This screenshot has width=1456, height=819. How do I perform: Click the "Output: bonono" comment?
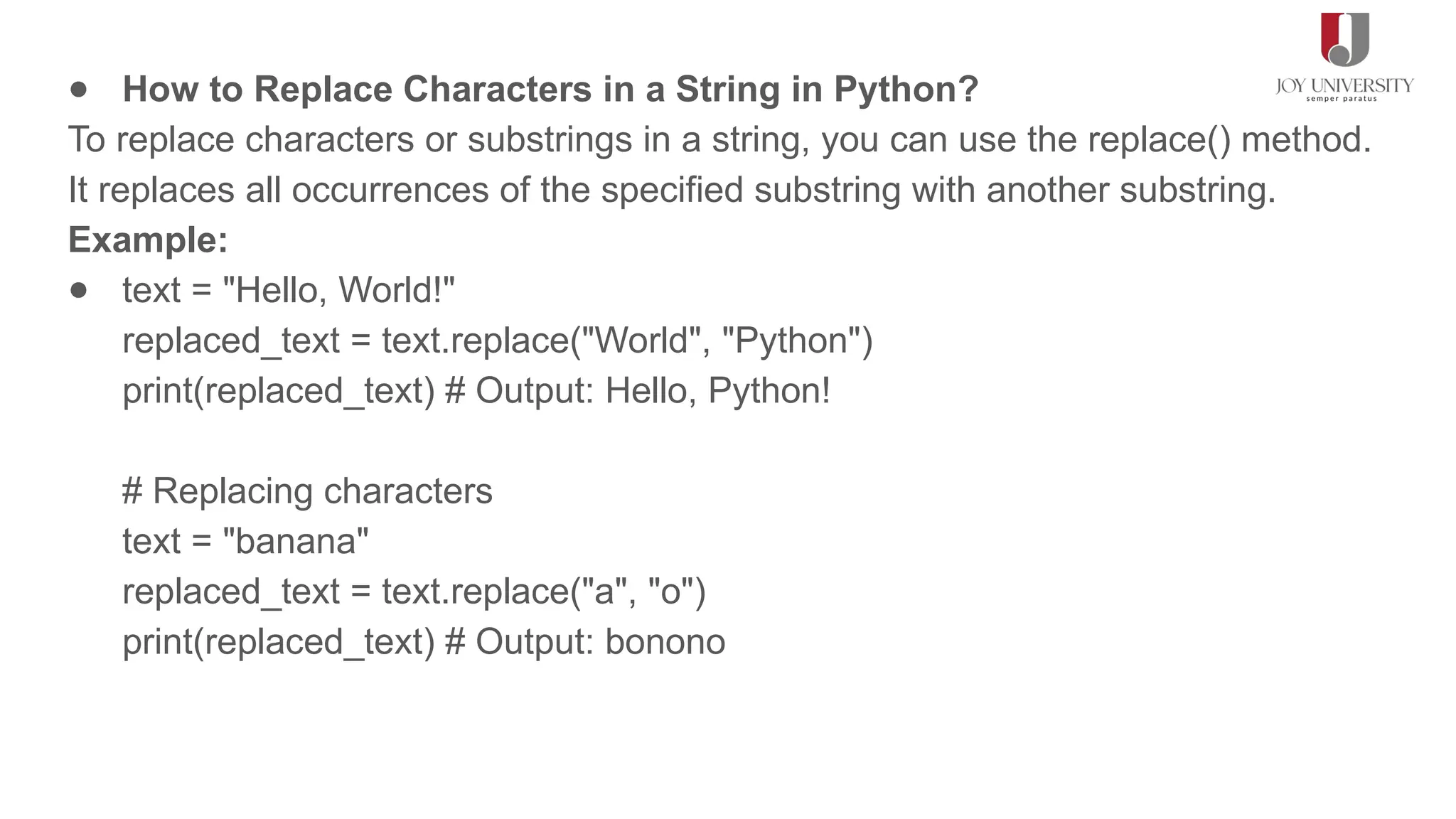pyautogui.click(x=600, y=641)
